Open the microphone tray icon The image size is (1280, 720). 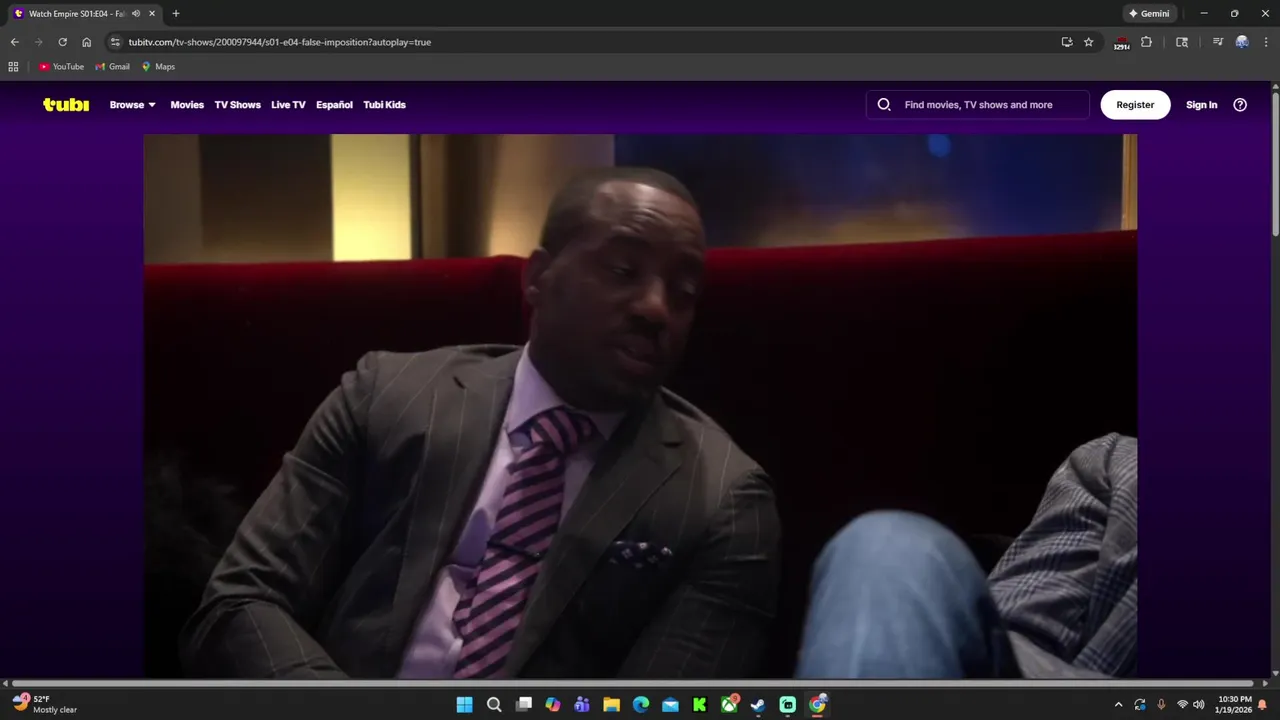(1161, 705)
